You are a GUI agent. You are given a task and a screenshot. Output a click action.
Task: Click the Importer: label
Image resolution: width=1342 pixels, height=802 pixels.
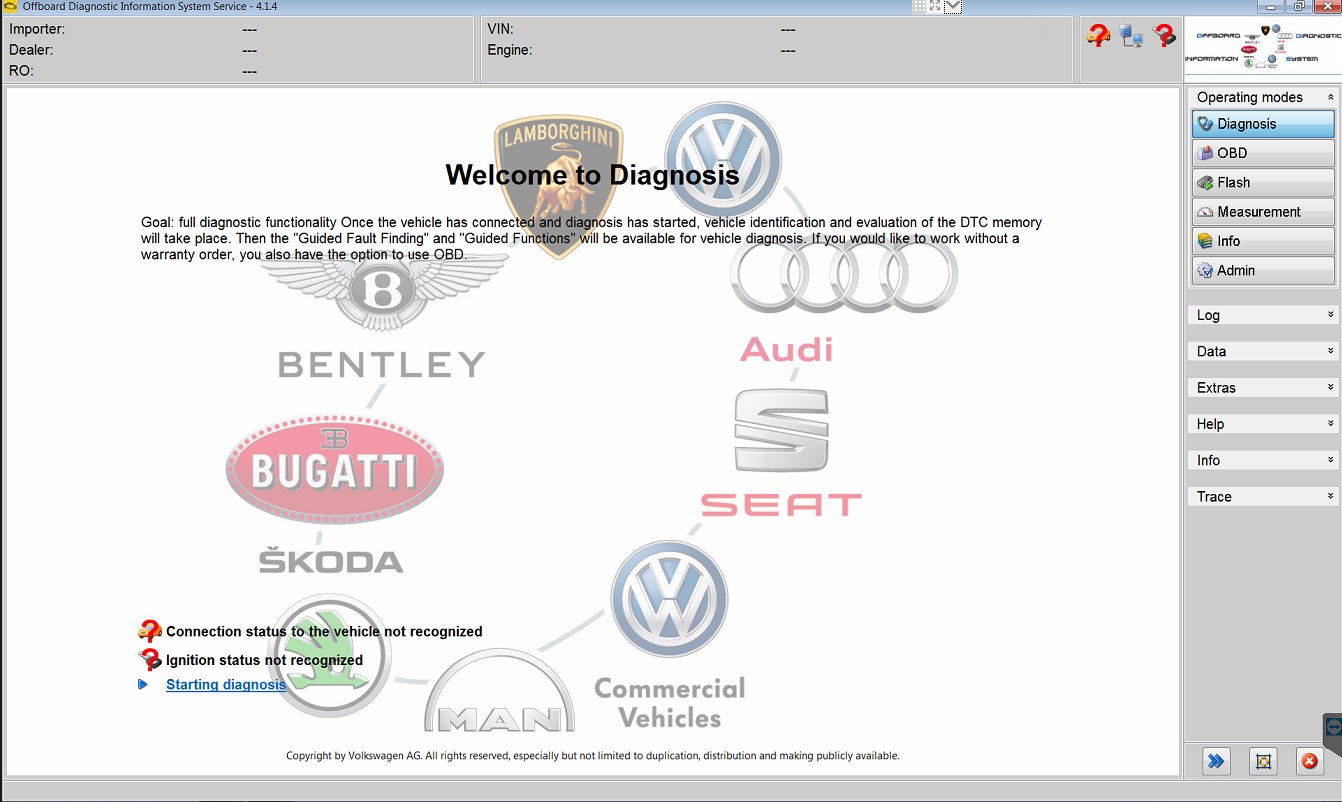(x=37, y=29)
